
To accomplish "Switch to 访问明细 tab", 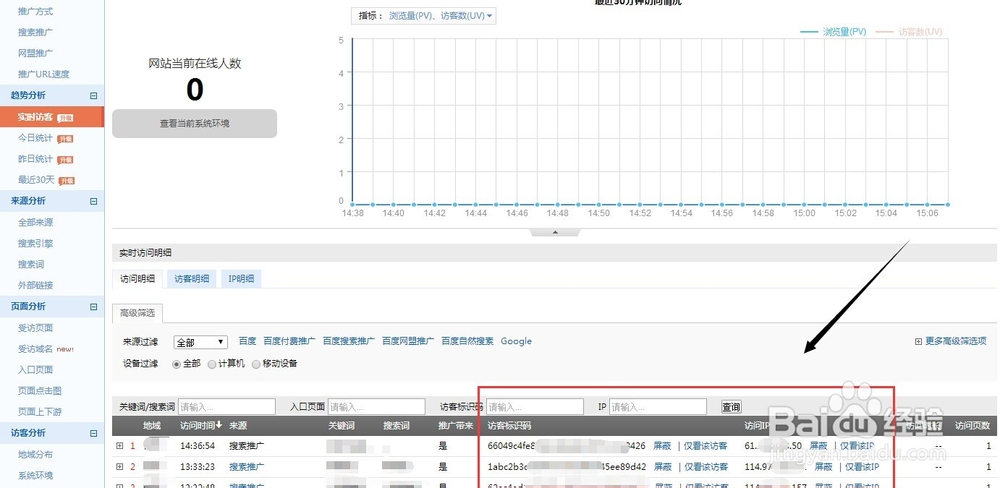I will (138, 279).
